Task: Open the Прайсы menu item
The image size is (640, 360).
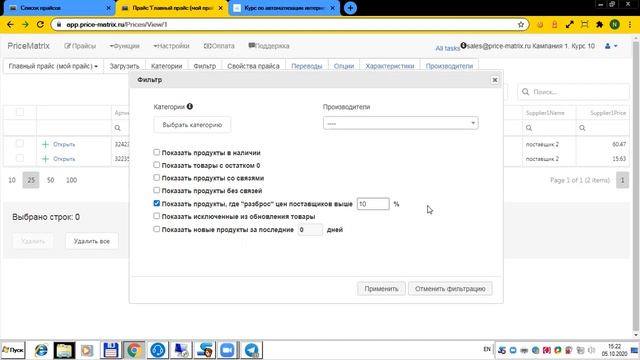Action: pyautogui.click(x=80, y=46)
